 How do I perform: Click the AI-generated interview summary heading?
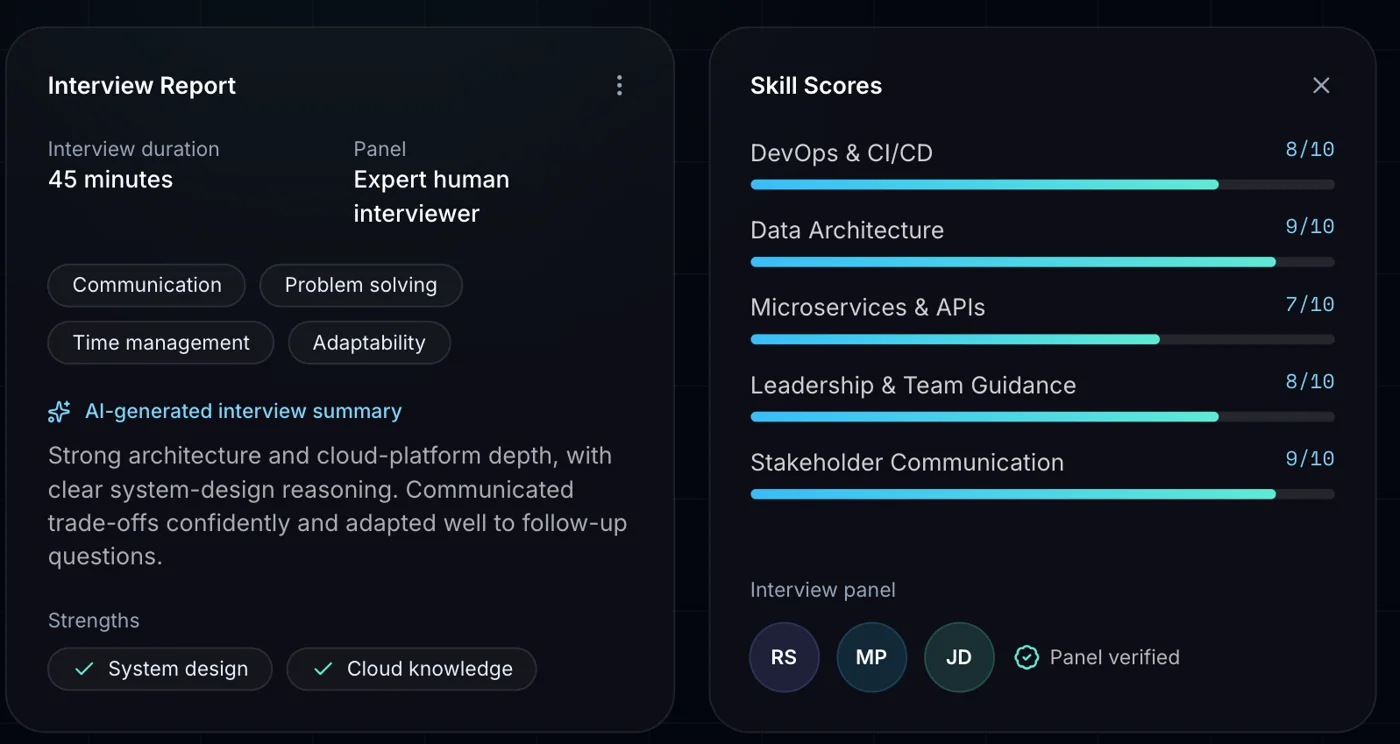tap(243, 411)
